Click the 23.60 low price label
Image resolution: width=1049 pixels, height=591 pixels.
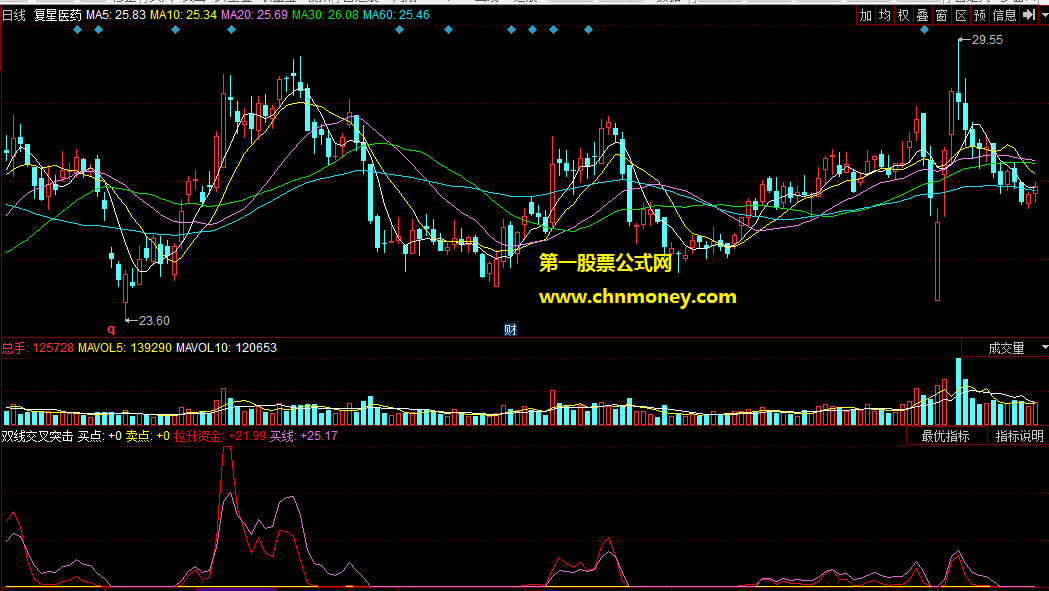(154, 321)
